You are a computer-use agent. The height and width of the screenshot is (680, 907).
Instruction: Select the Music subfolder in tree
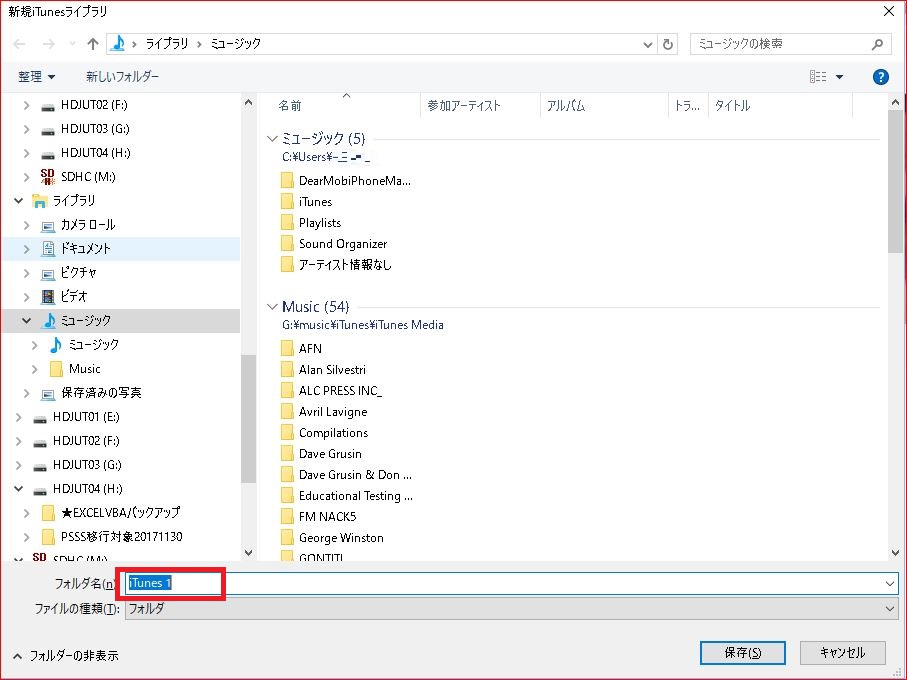pyautogui.click(x=84, y=369)
